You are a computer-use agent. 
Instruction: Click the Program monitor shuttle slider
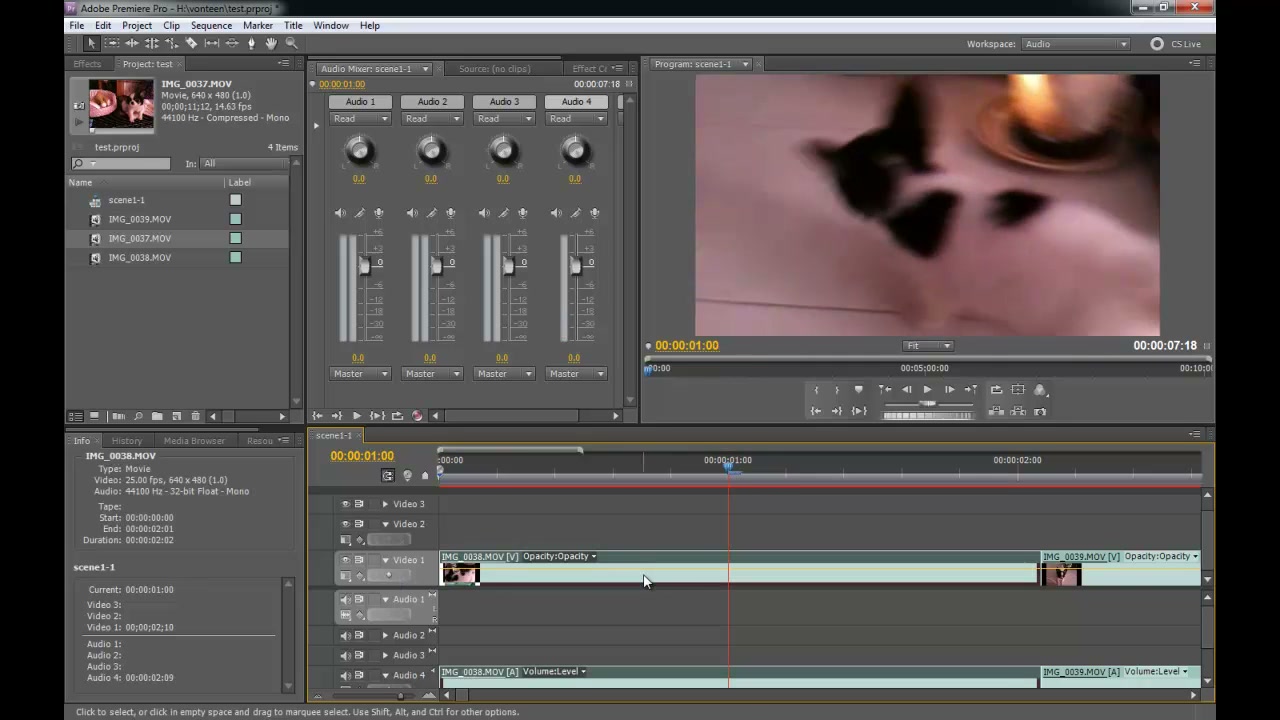(x=928, y=403)
